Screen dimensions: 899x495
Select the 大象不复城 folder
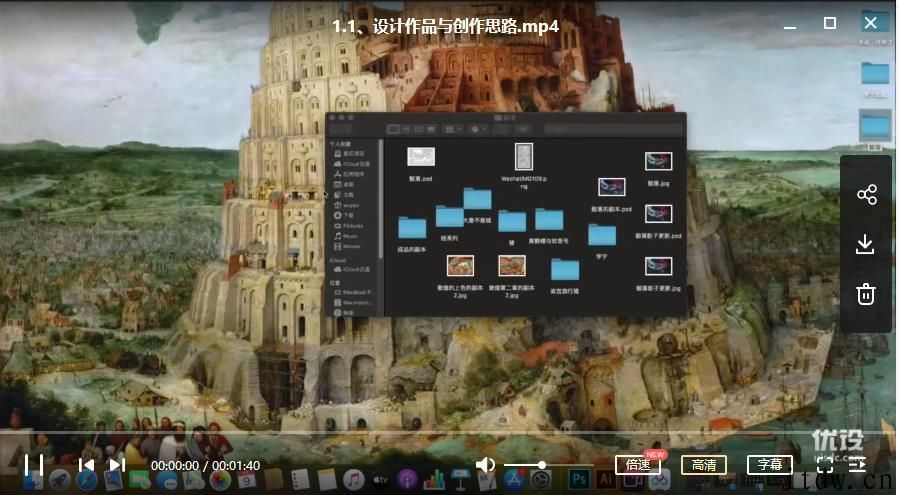click(477, 198)
